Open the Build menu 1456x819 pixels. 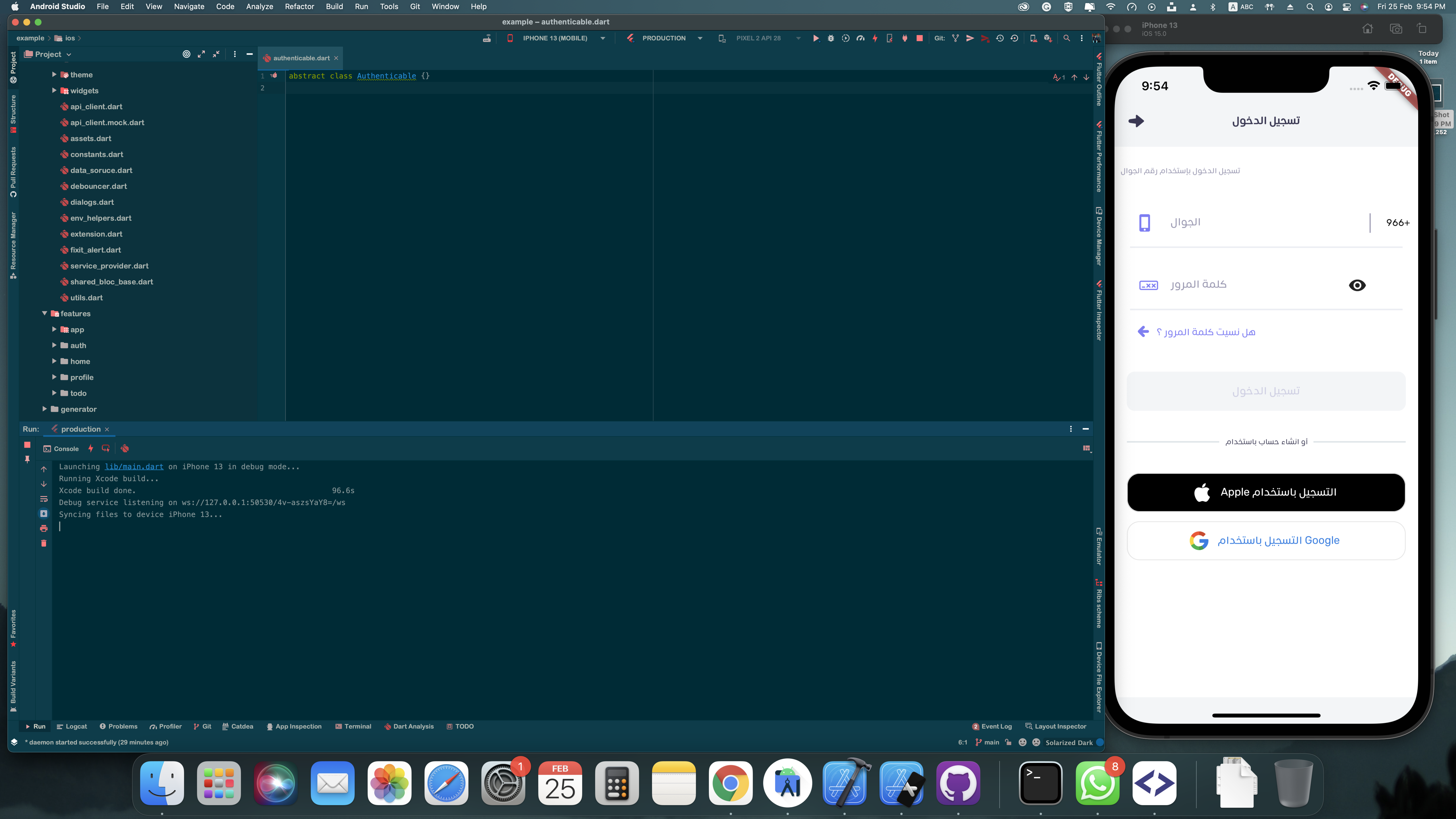click(334, 7)
